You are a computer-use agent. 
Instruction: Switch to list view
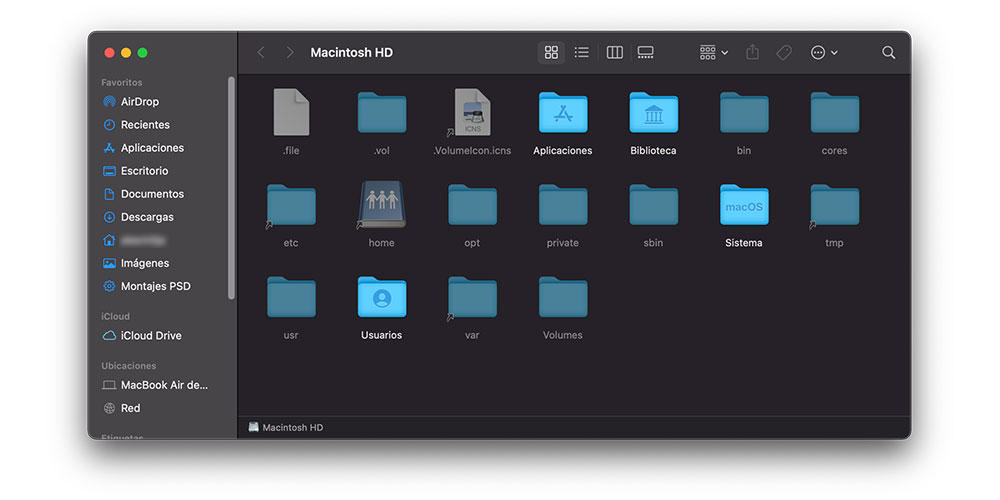pos(581,52)
